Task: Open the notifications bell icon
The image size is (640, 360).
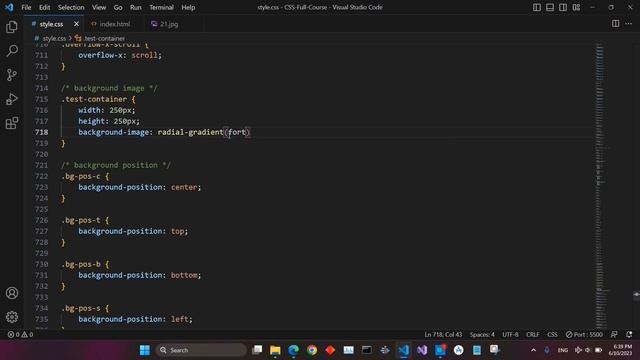Action: (x=629, y=334)
